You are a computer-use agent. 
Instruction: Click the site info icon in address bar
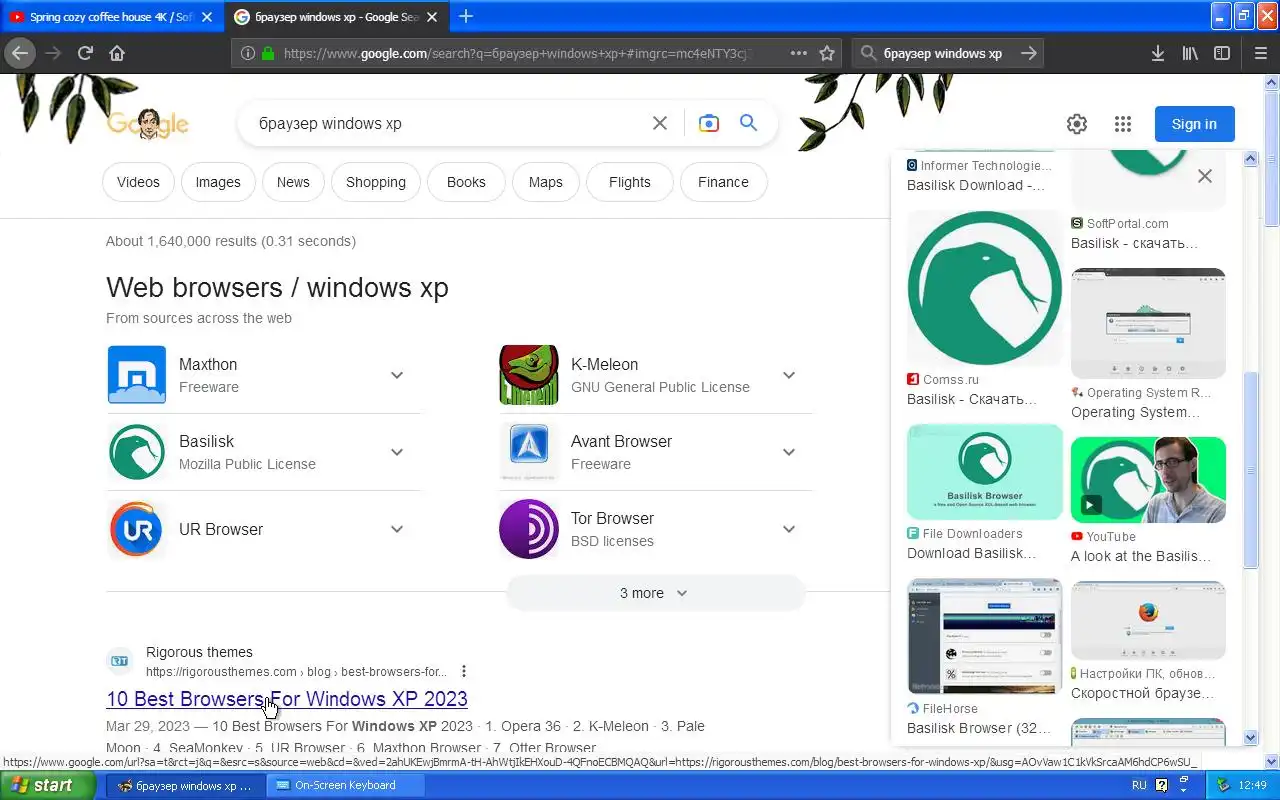tap(247, 53)
